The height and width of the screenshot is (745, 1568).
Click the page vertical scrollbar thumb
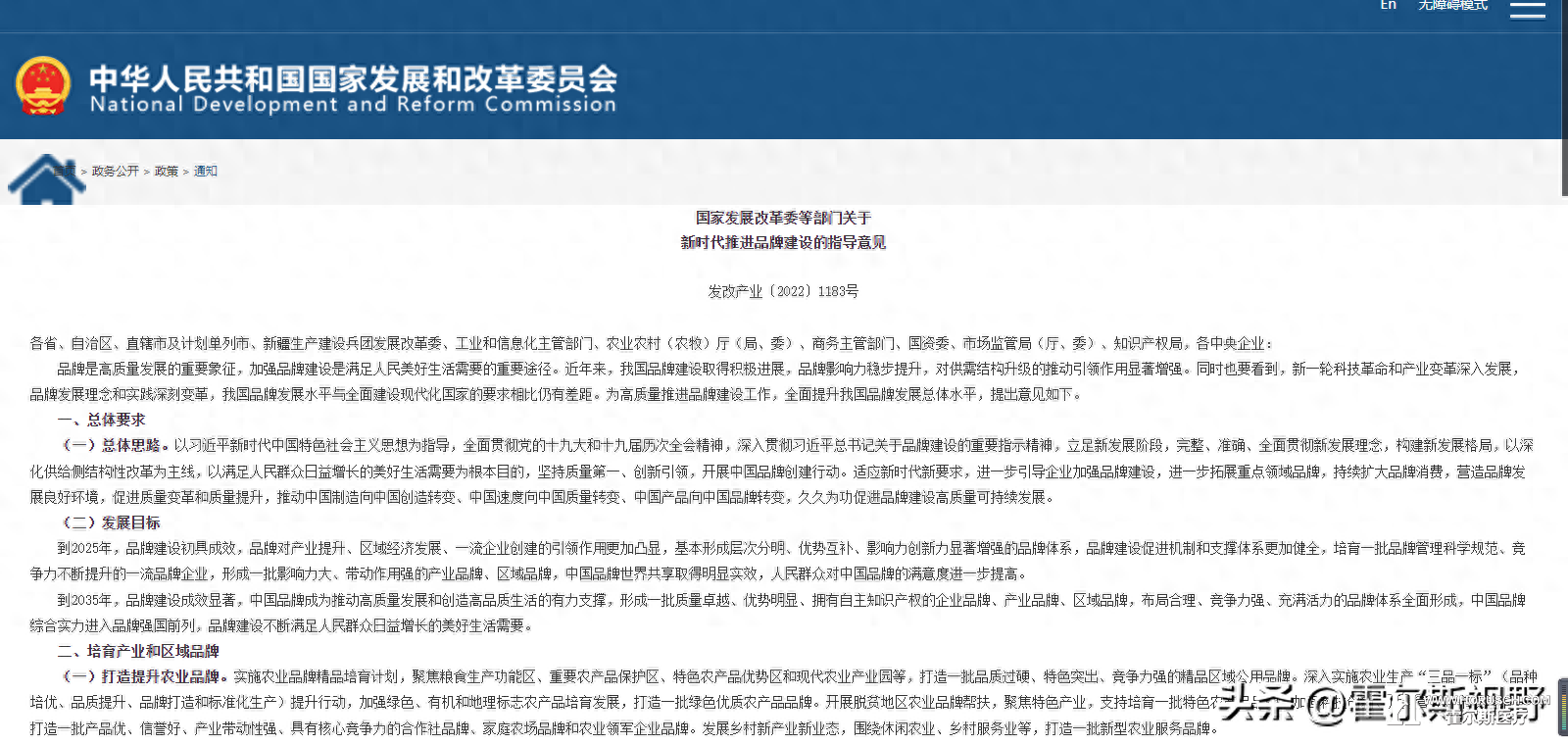[x=1563, y=98]
